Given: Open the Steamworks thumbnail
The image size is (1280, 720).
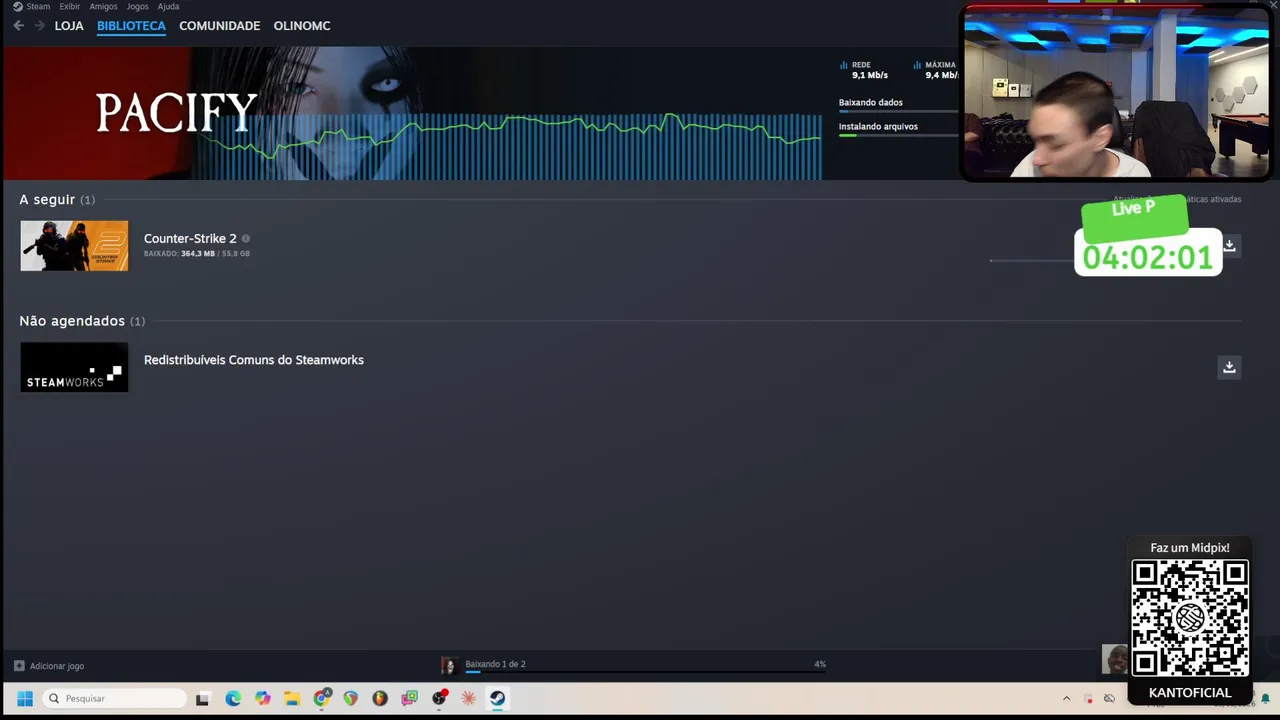Looking at the screenshot, I should click(x=74, y=367).
